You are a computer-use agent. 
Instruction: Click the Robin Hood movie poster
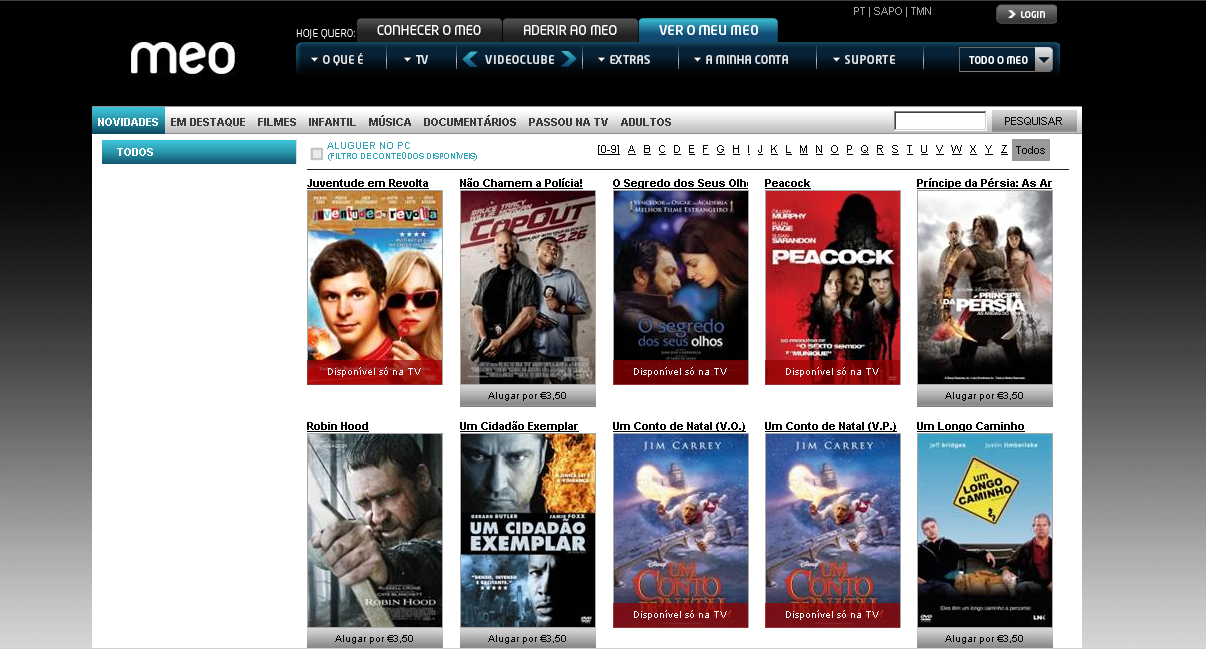[375, 530]
